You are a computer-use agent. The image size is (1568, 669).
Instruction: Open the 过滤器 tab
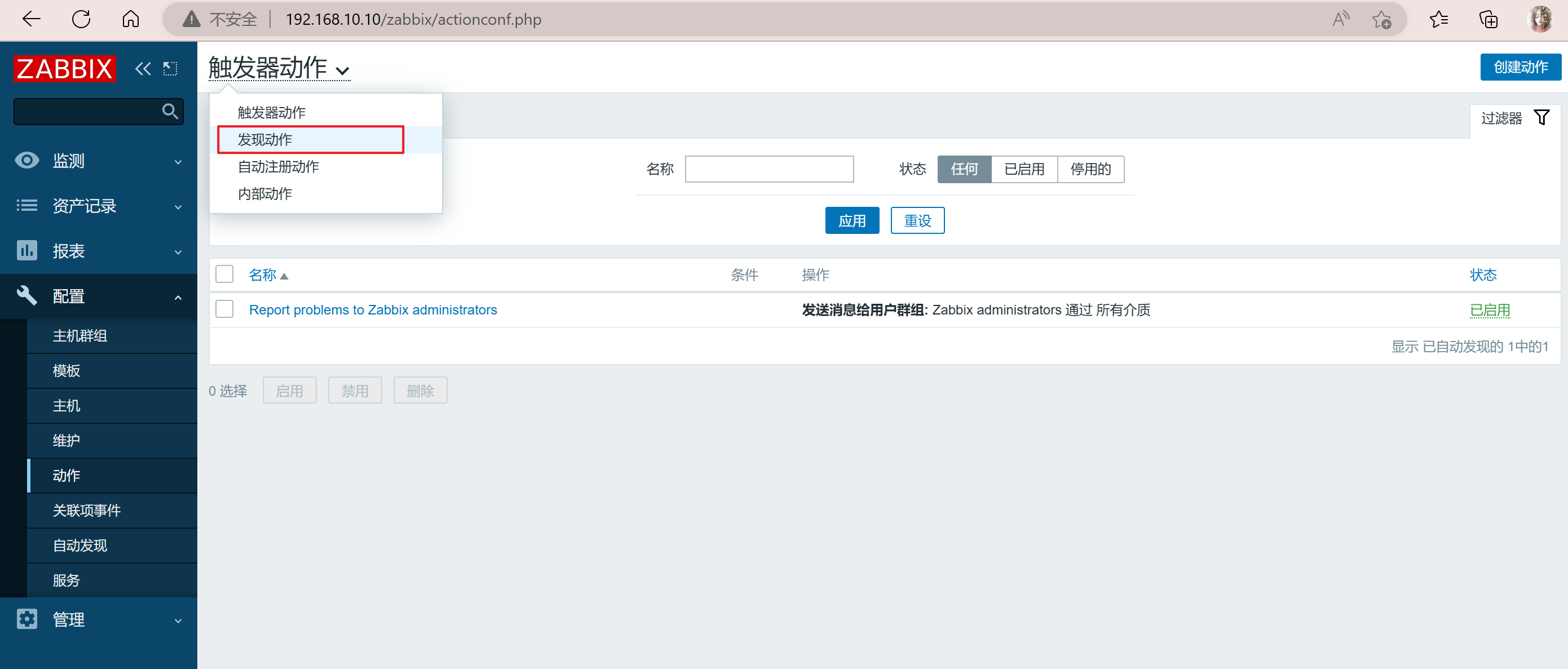(x=1515, y=118)
